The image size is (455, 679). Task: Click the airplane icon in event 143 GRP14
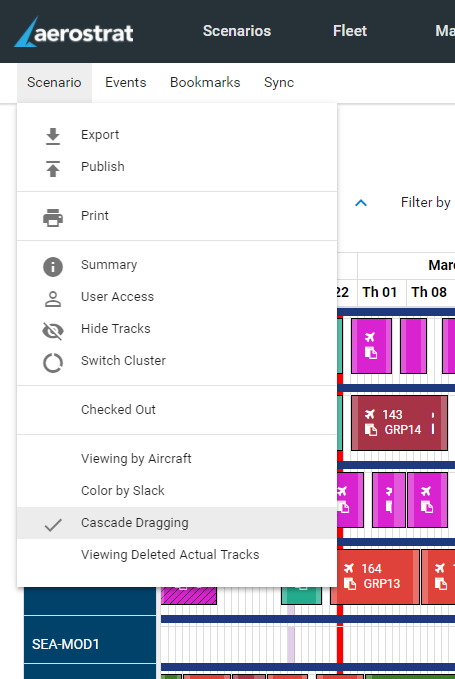pyautogui.click(x=370, y=414)
